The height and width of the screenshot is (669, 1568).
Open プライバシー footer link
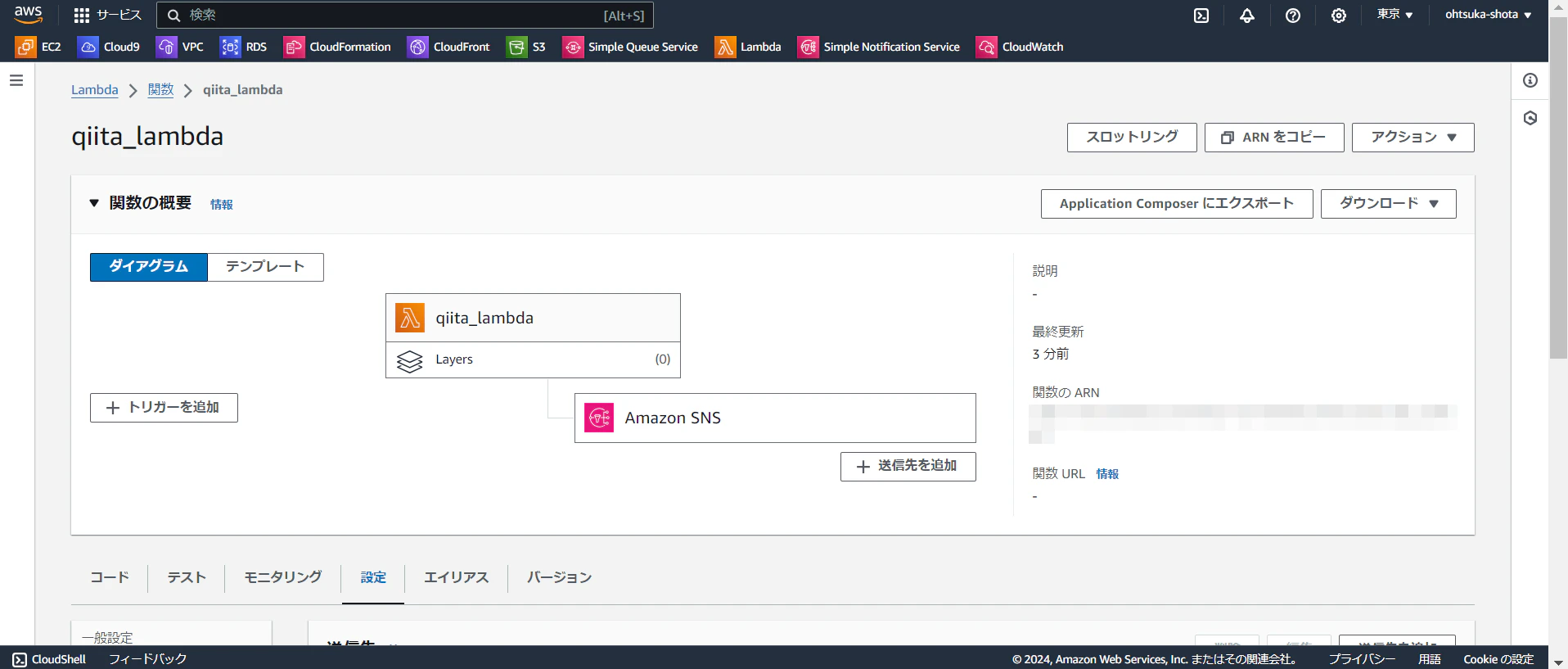(x=1362, y=659)
